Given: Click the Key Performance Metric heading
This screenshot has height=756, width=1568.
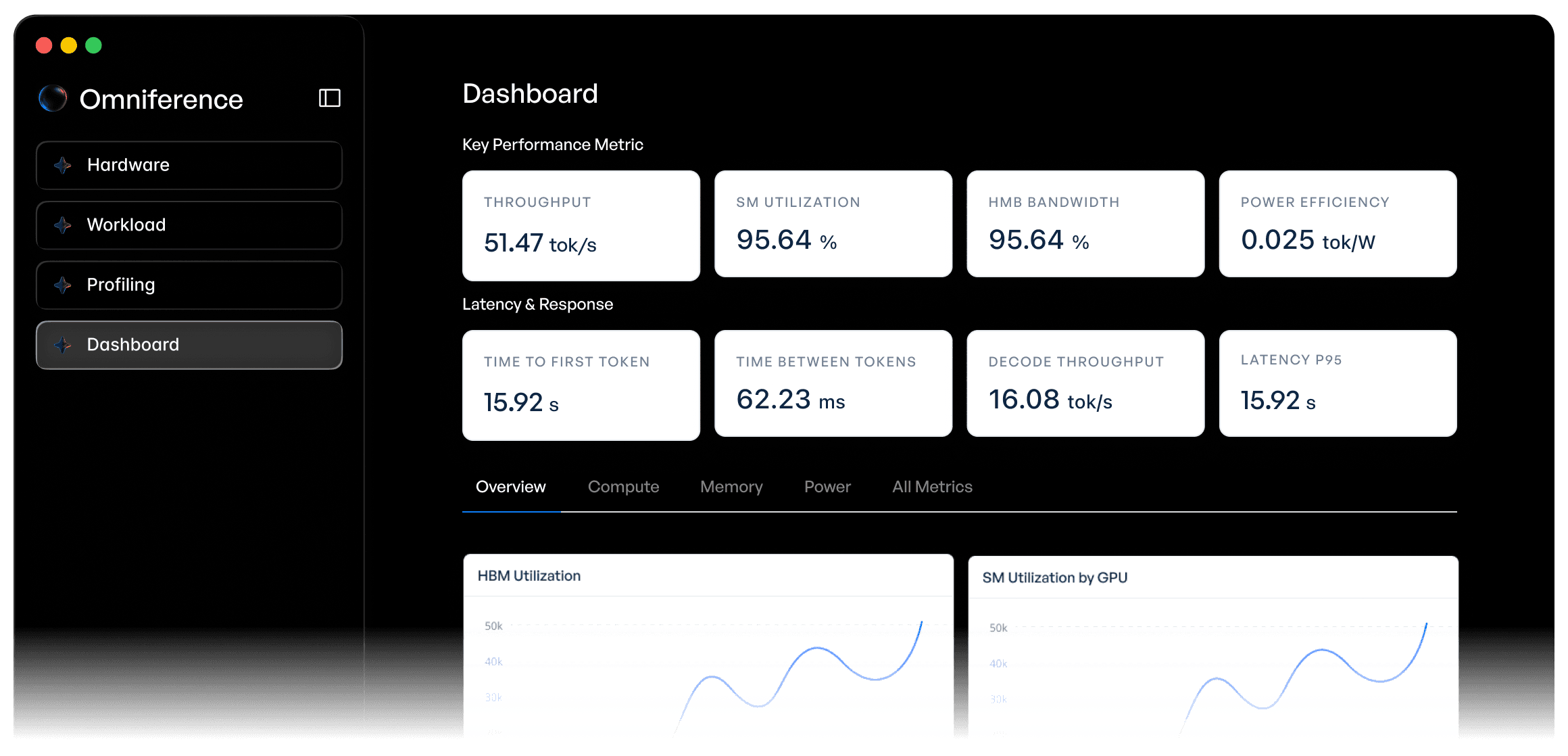Looking at the screenshot, I should tap(553, 145).
